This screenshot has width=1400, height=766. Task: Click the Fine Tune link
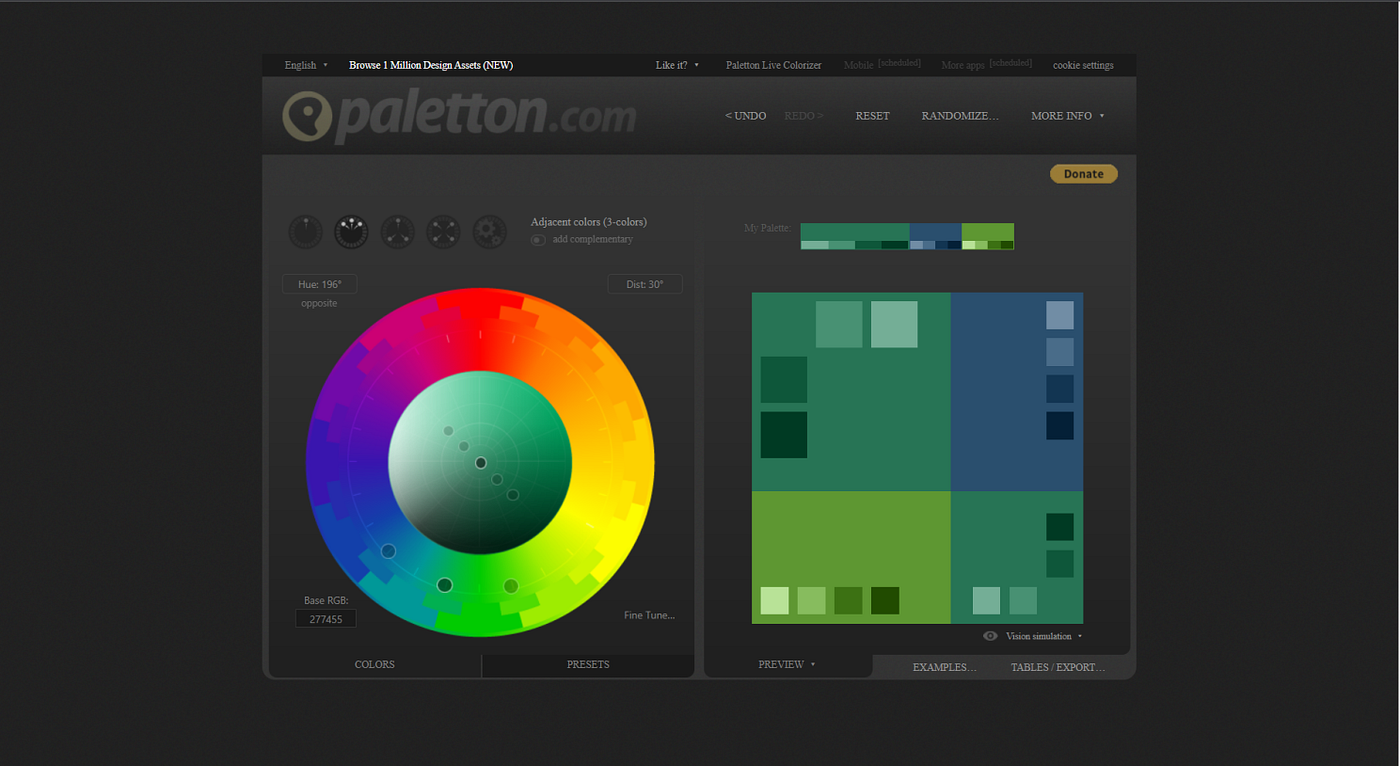(649, 615)
